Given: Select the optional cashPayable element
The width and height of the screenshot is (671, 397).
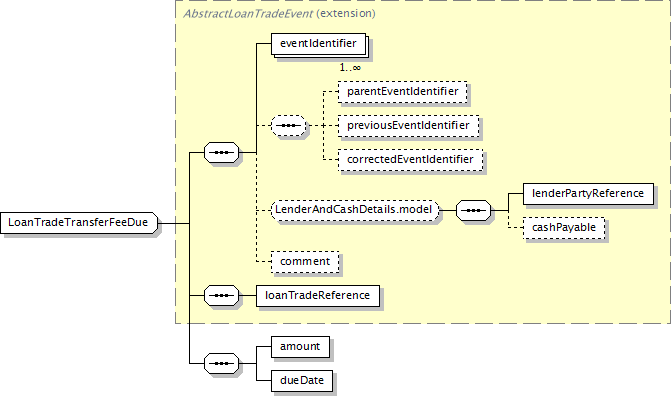Looking at the screenshot, I should click(x=564, y=228).
